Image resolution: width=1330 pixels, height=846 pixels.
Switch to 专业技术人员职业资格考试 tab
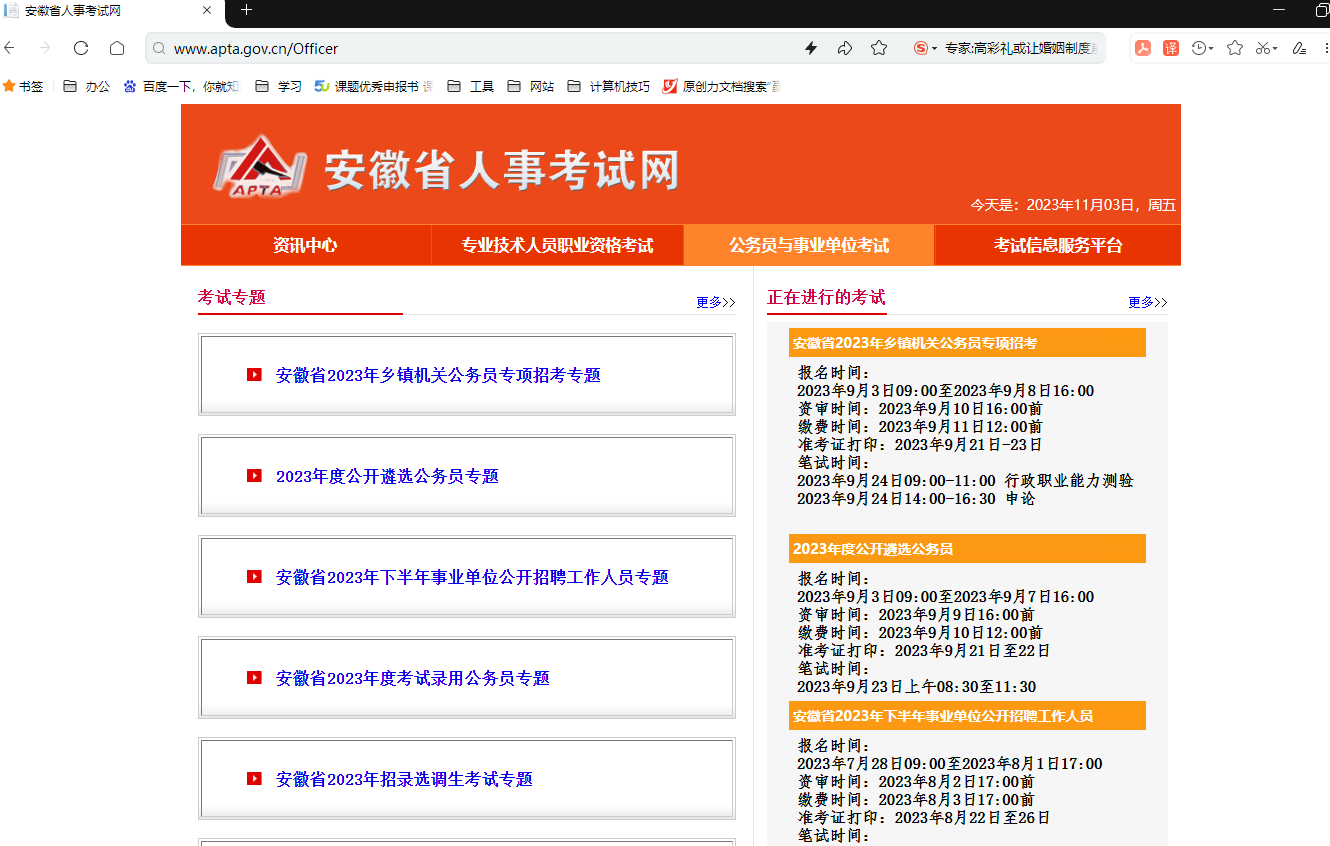(x=557, y=245)
